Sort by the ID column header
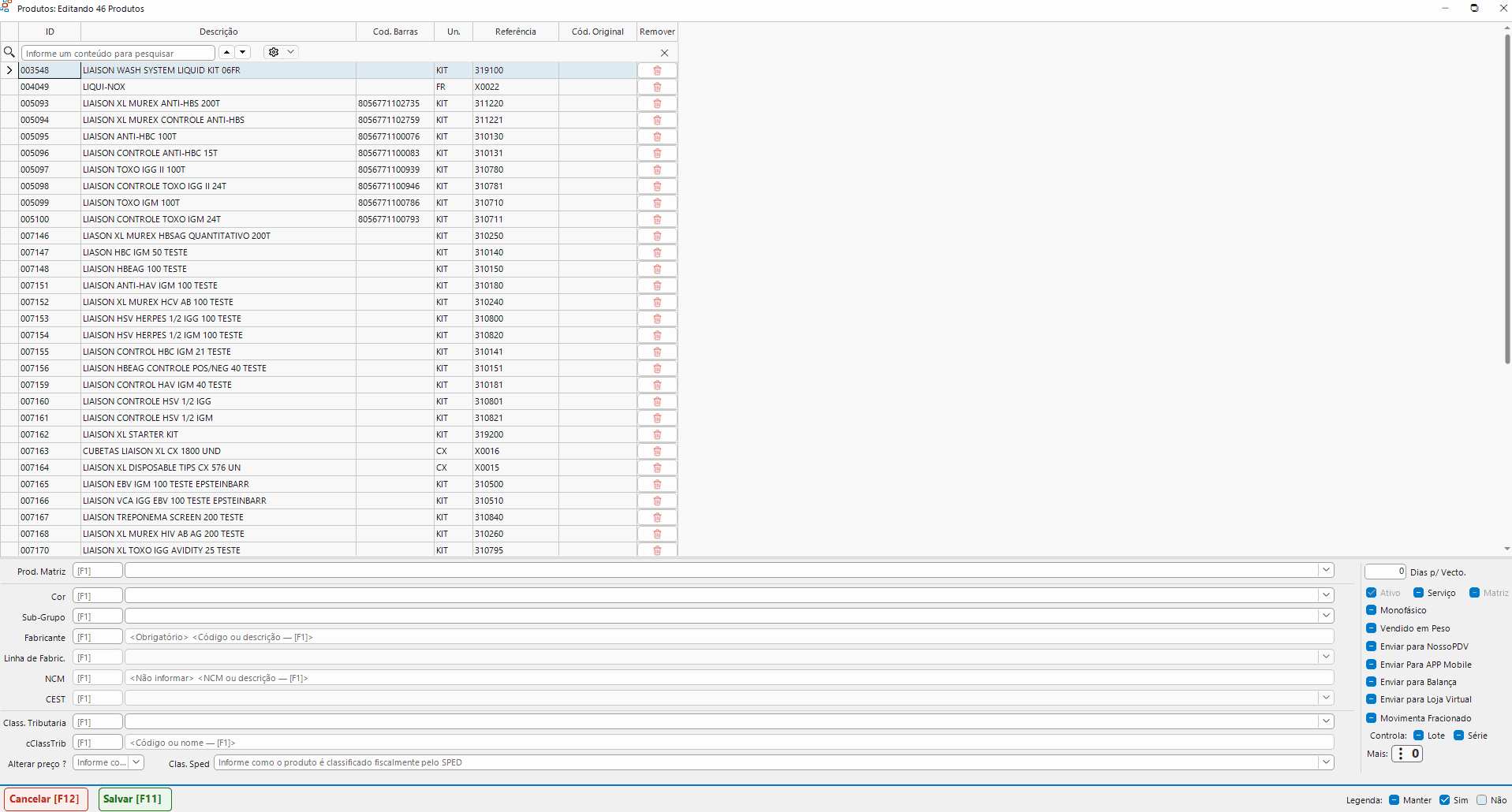 (50, 32)
